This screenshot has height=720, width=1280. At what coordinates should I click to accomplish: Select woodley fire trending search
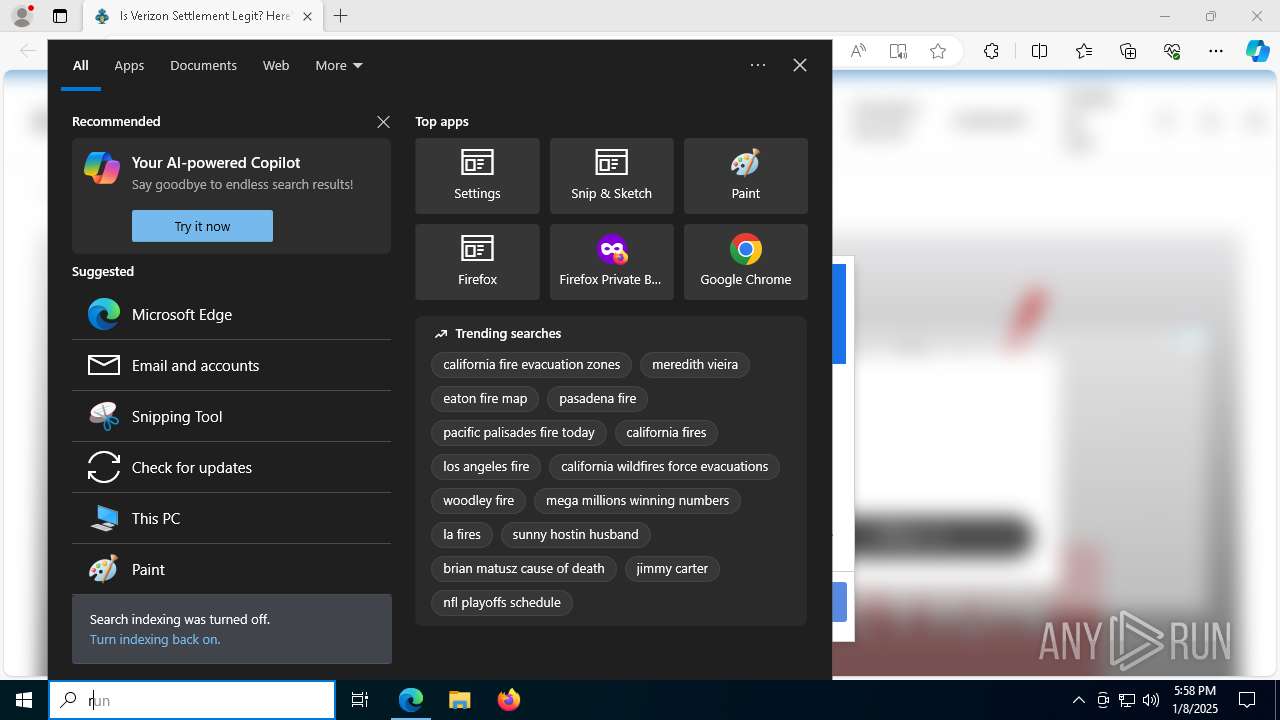(479, 500)
